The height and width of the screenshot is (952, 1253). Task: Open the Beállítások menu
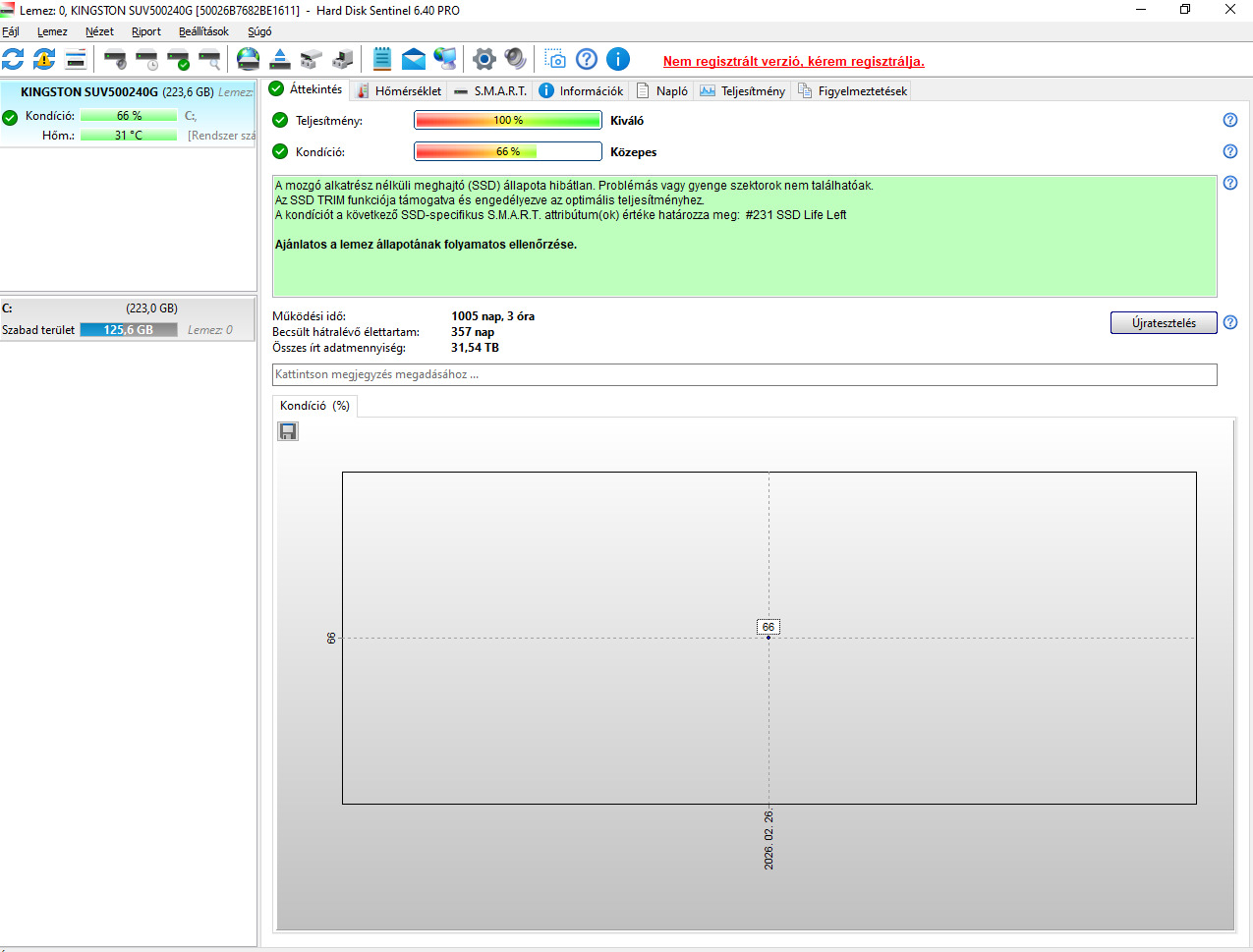[203, 31]
